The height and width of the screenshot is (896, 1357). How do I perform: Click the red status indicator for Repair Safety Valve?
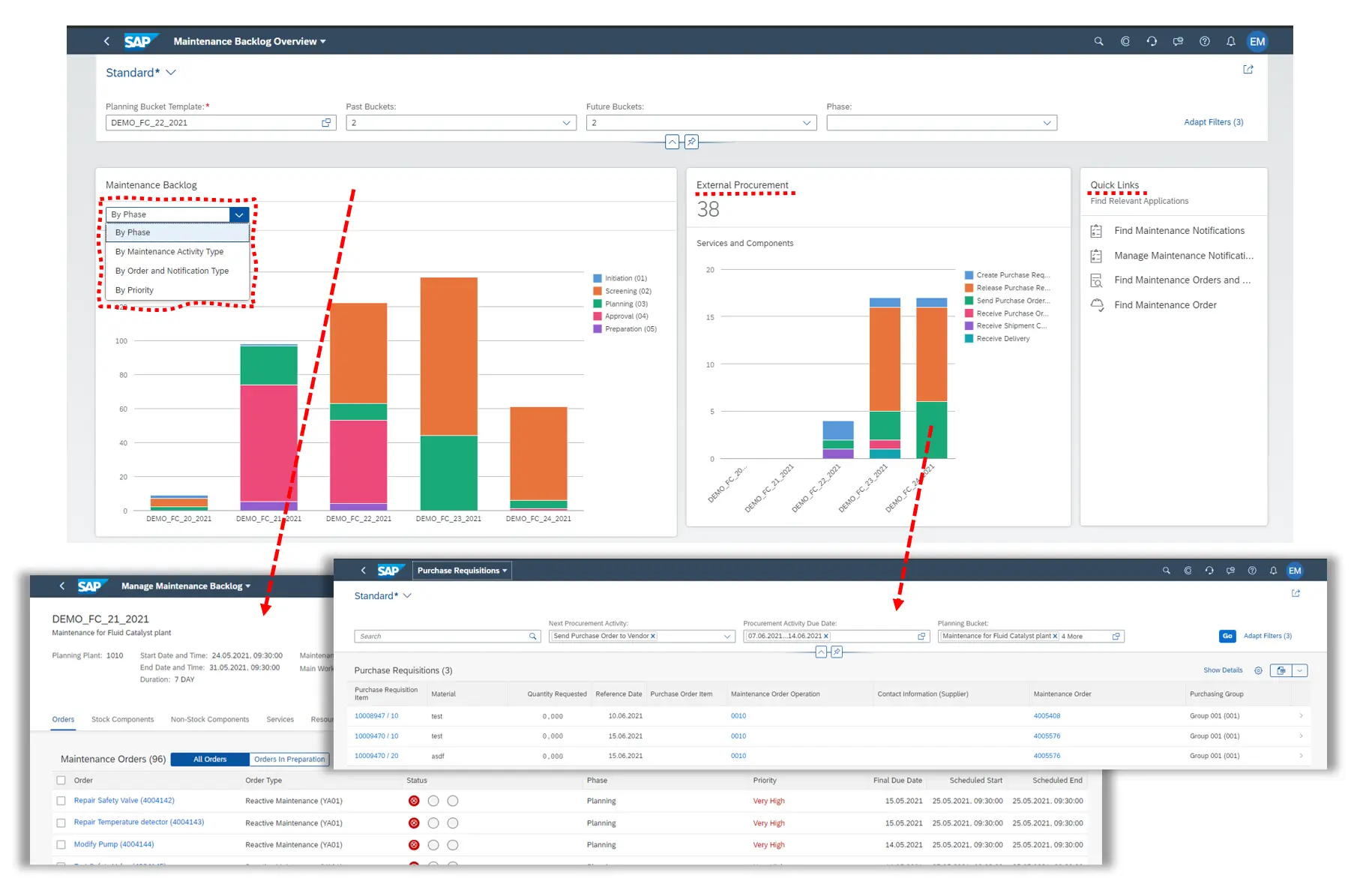(x=414, y=801)
